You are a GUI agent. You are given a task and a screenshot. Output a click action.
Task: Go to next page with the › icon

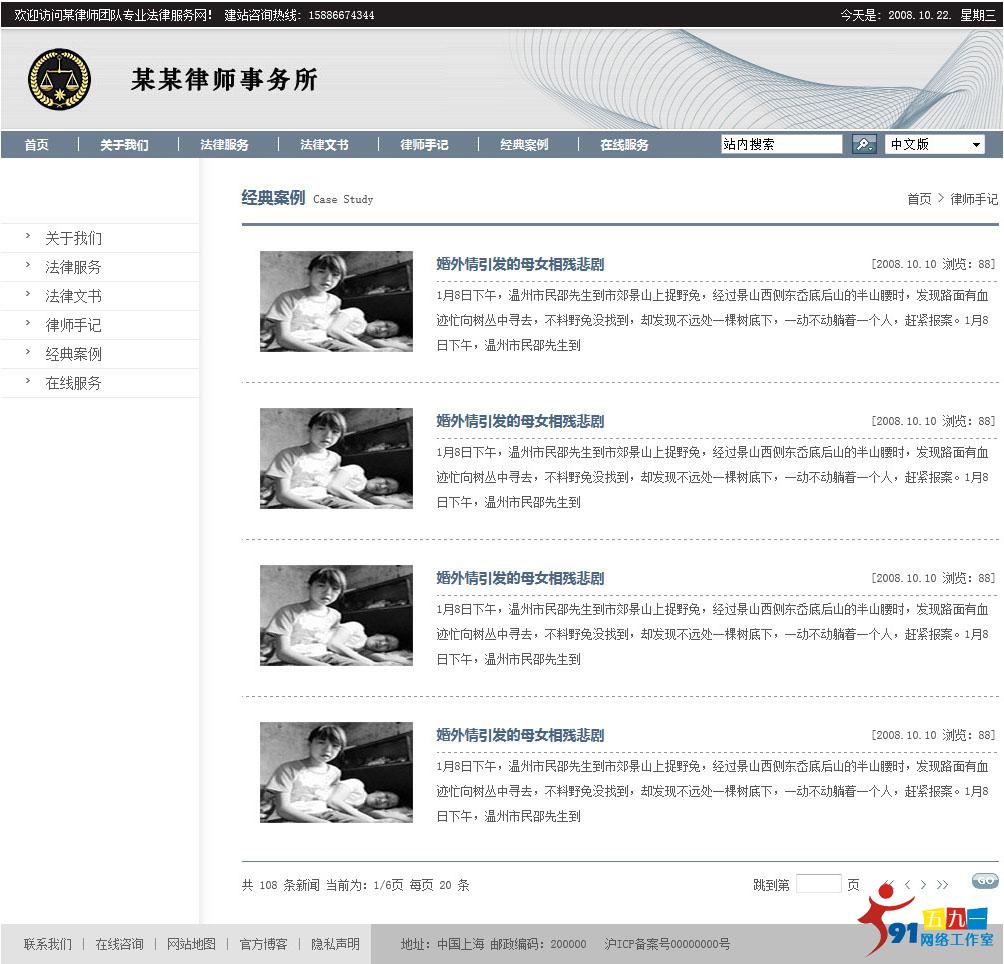923,884
